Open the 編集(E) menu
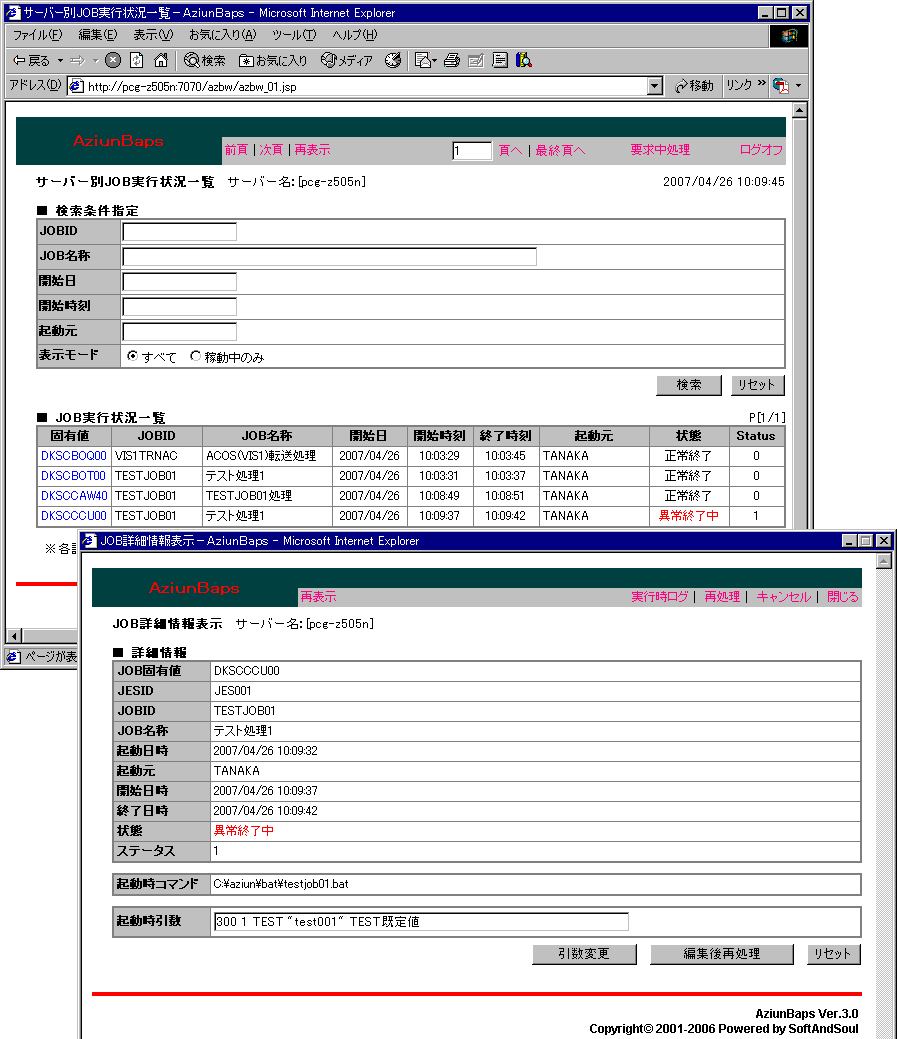The width and height of the screenshot is (897, 1039). pyautogui.click(x=97, y=34)
